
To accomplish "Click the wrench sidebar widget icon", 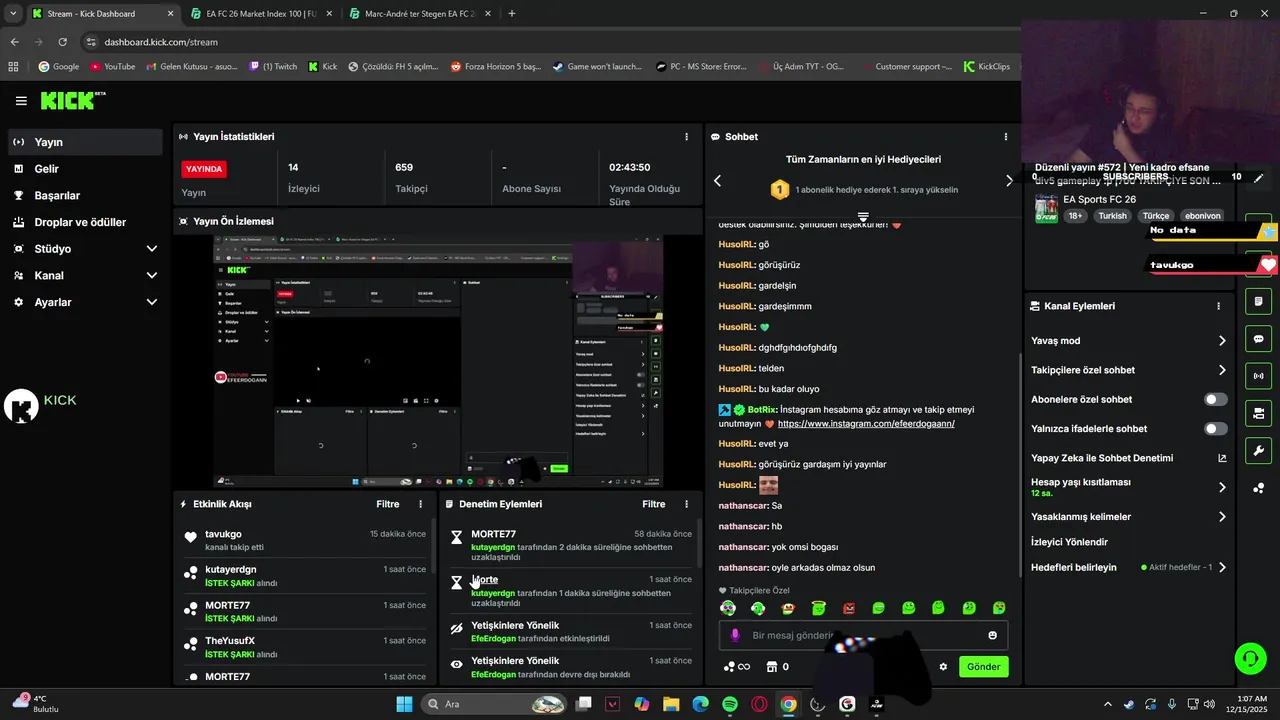I will 1258,450.
